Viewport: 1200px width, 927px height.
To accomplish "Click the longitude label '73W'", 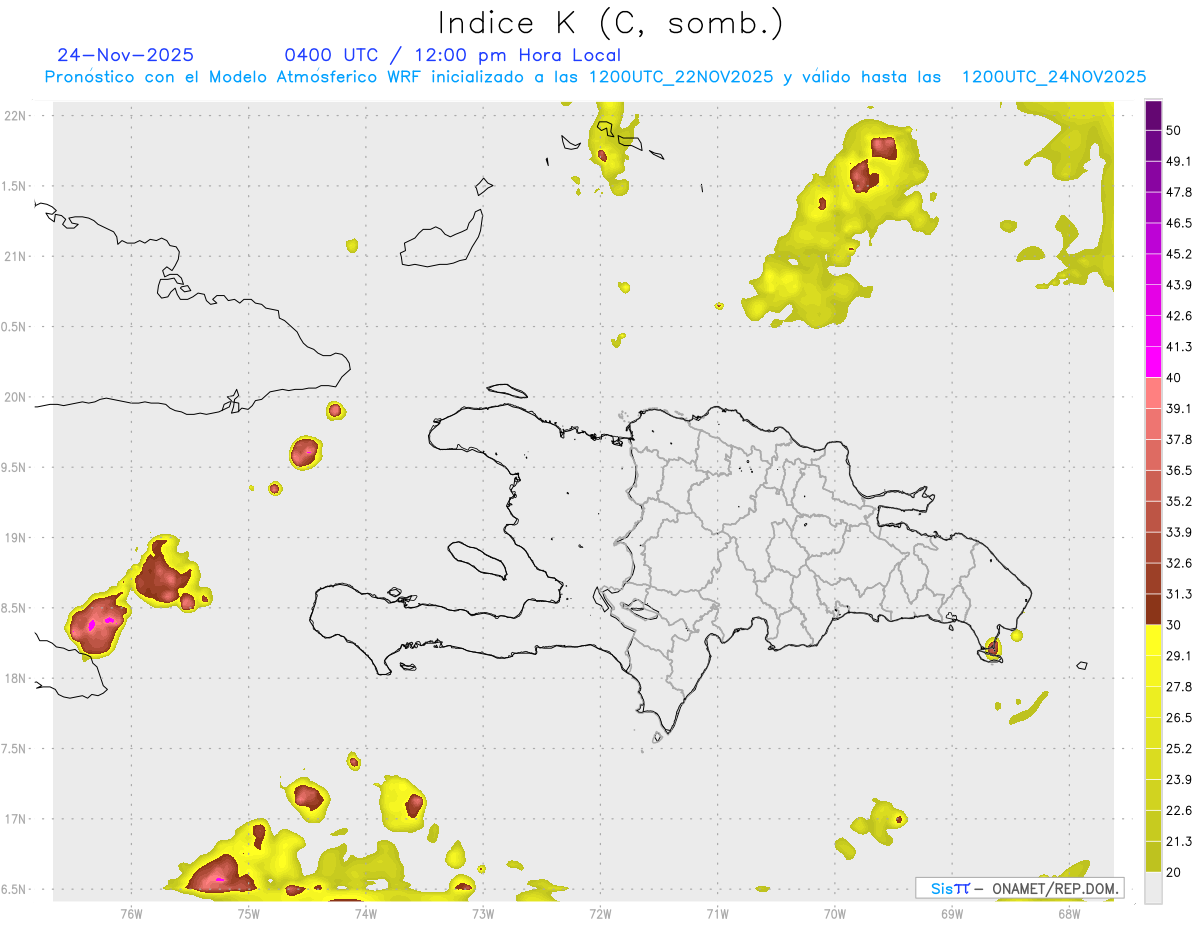I will point(483,914).
